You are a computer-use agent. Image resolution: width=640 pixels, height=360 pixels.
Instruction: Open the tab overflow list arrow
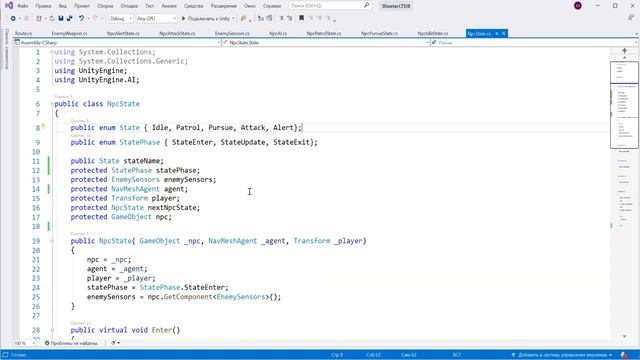click(x=636, y=34)
